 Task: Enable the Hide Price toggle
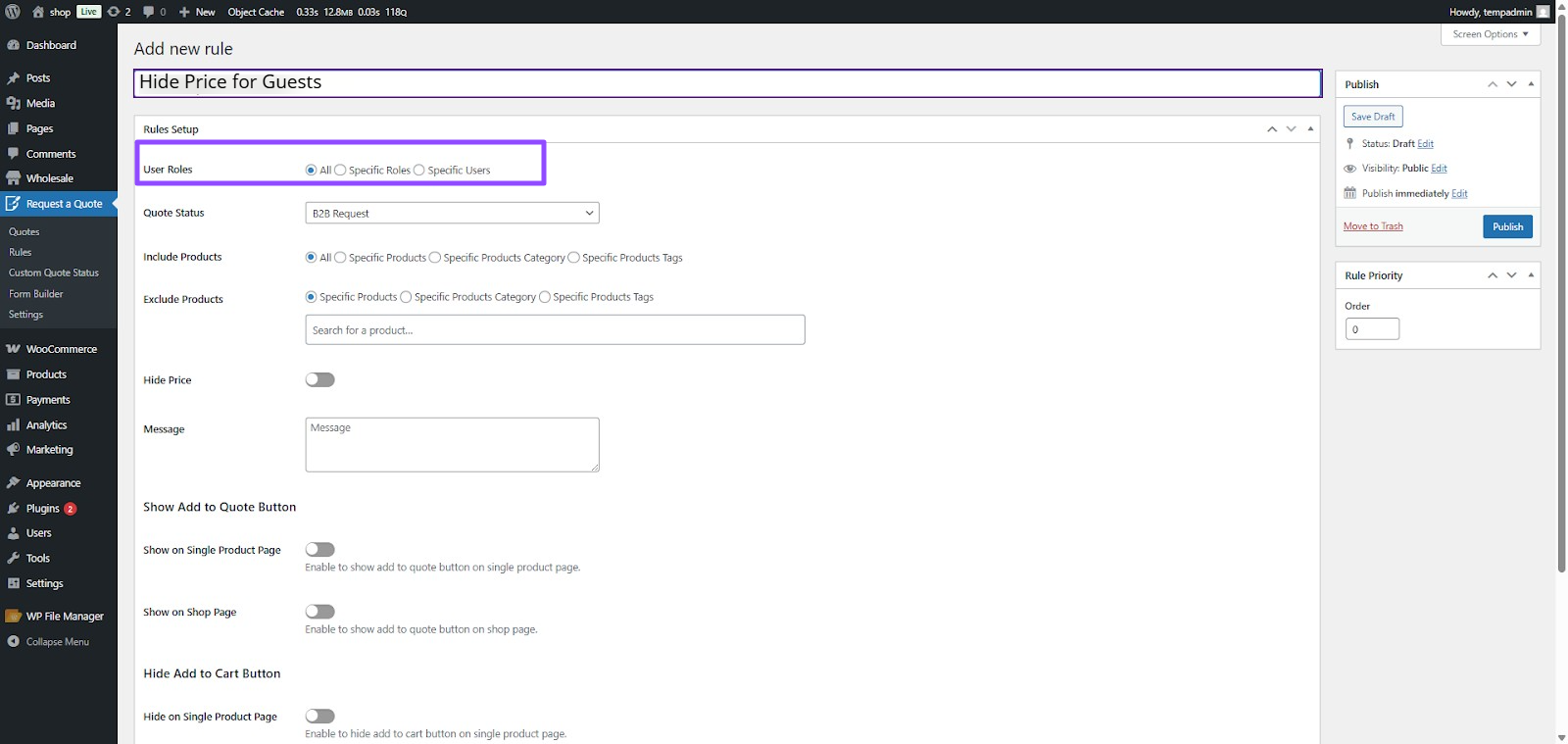coord(320,380)
